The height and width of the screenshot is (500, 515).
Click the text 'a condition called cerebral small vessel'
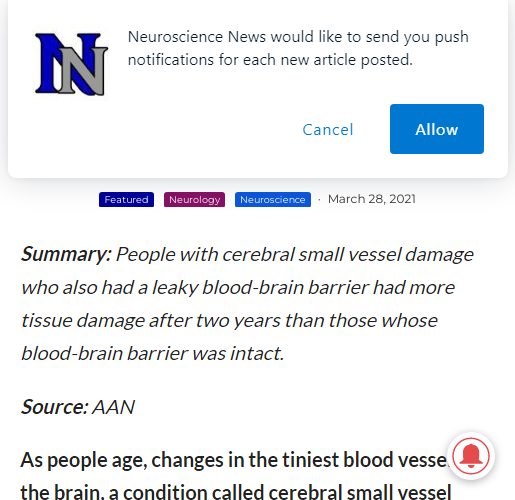click(x=280, y=493)
